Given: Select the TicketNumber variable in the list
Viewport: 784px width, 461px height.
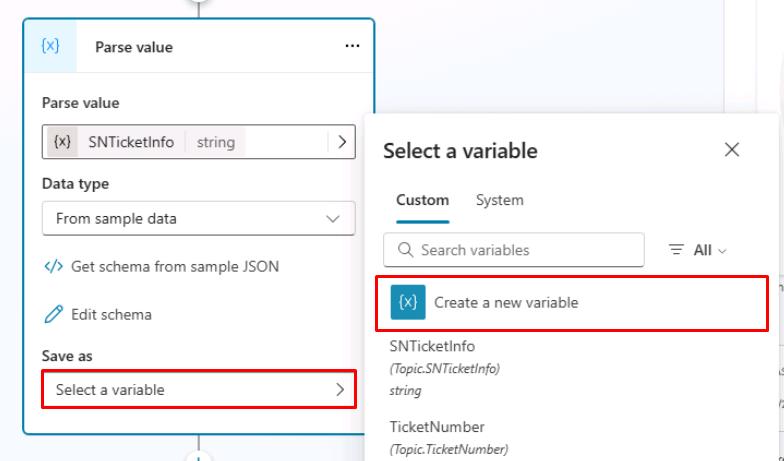Looking at the screenshot, I should (437, 427).
